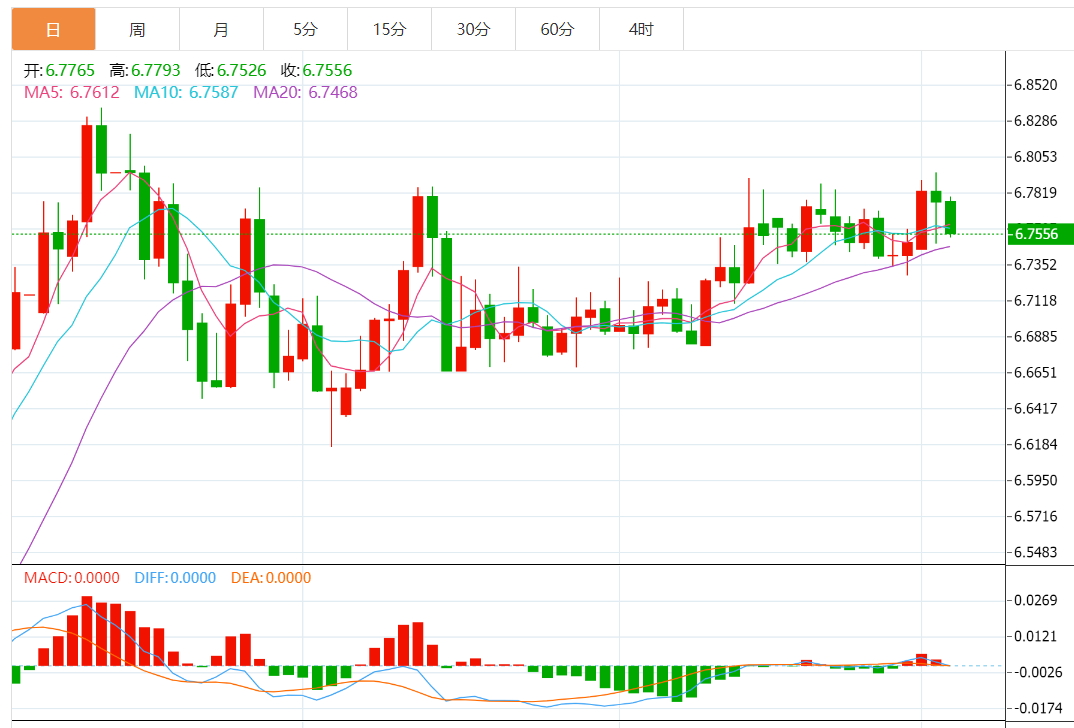Click the 6.7118 price axis label
Image resolution: width=1074 pixels, height=728 pixels.
[x=1036, y=301]
